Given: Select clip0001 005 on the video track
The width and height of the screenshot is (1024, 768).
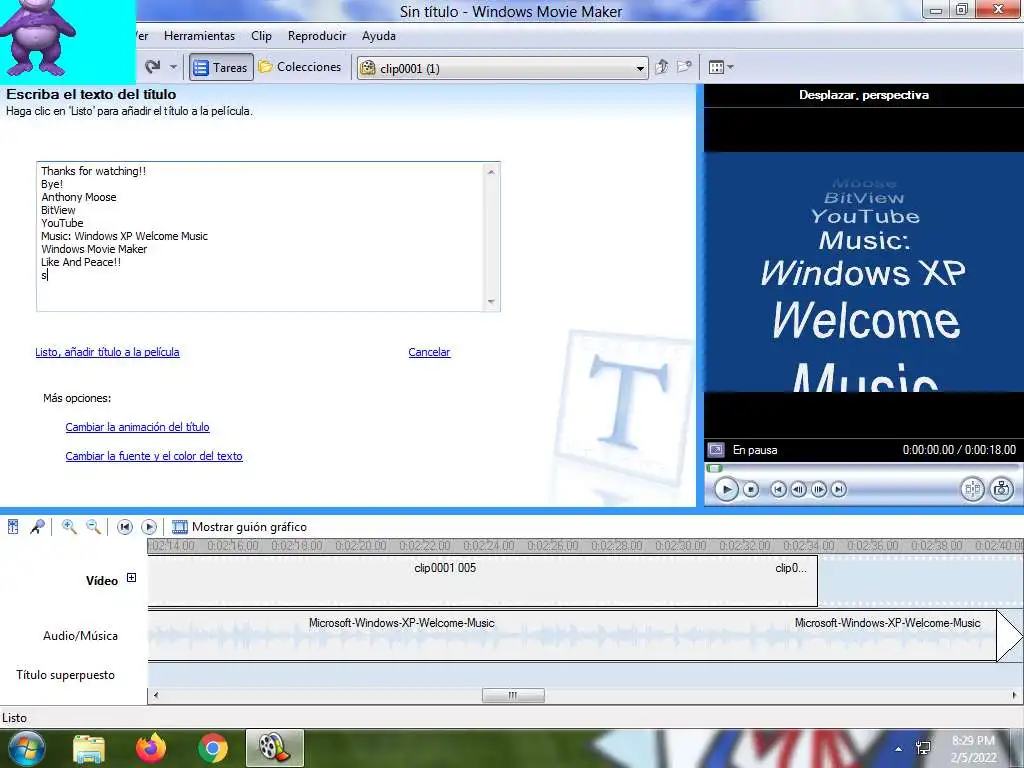Looking at the screenshot, I should [x=445, y=581].
